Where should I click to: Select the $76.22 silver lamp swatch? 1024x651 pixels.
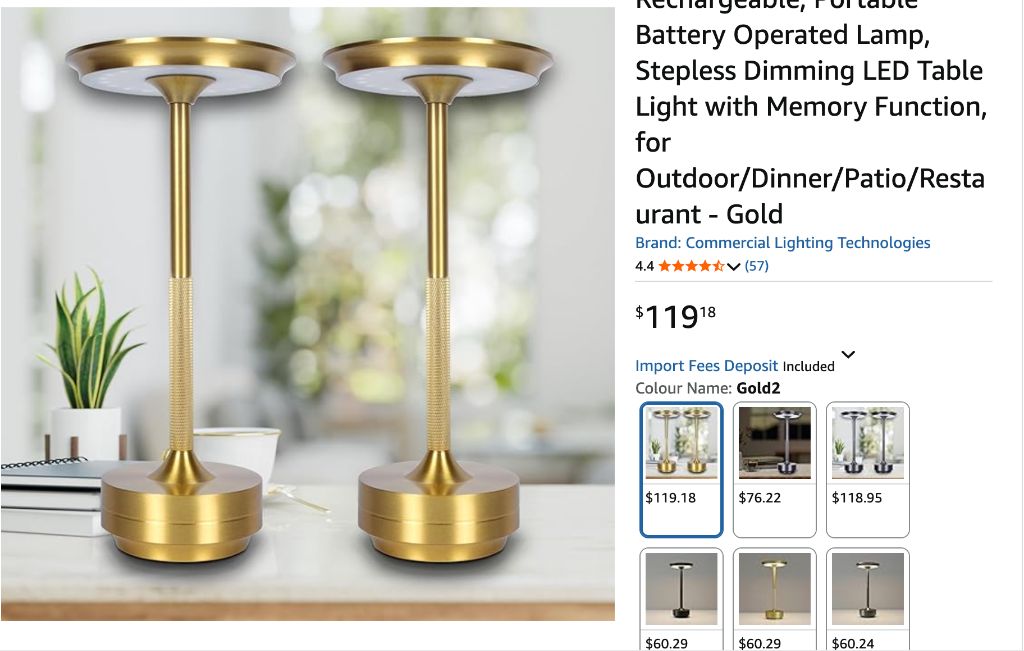(775, 469)
